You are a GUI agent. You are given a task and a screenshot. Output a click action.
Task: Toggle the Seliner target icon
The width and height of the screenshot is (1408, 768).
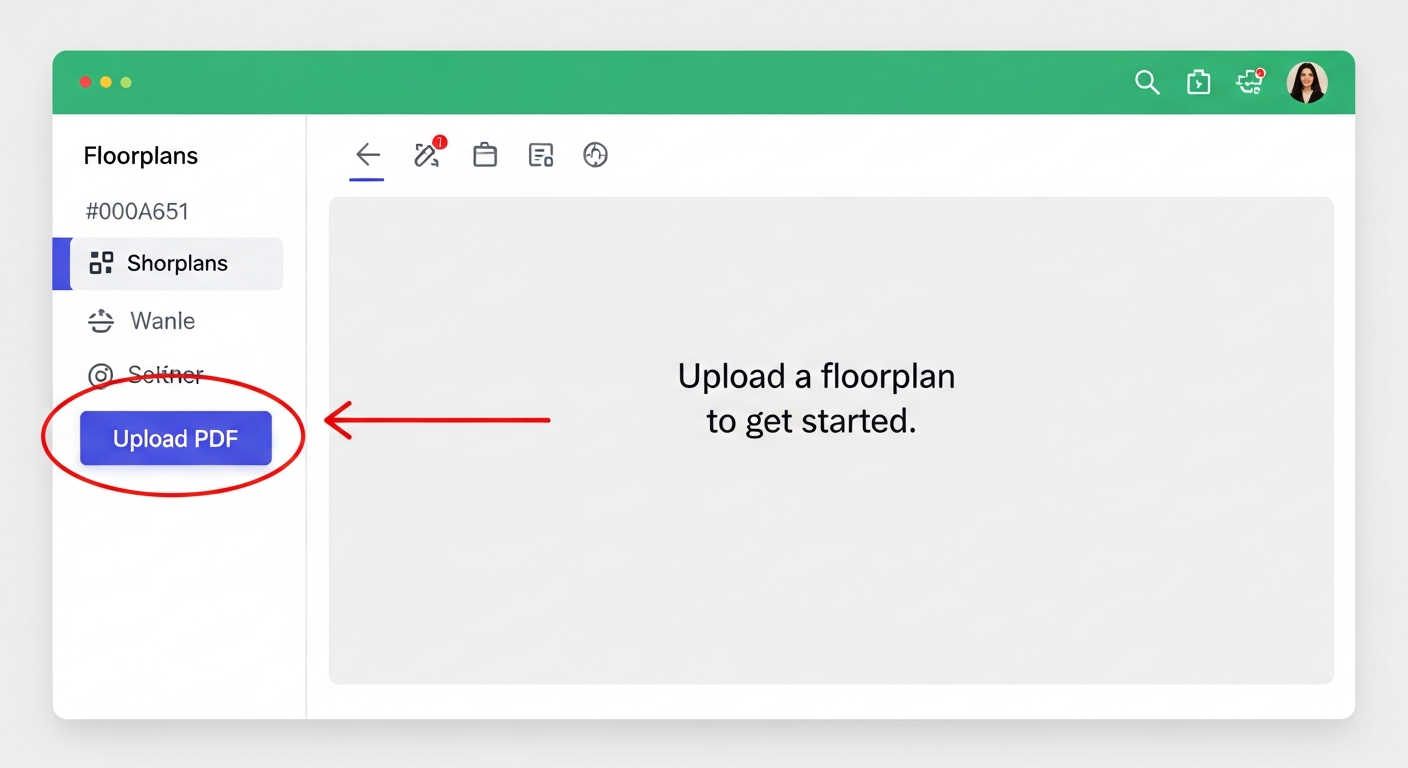click(100, 375)
